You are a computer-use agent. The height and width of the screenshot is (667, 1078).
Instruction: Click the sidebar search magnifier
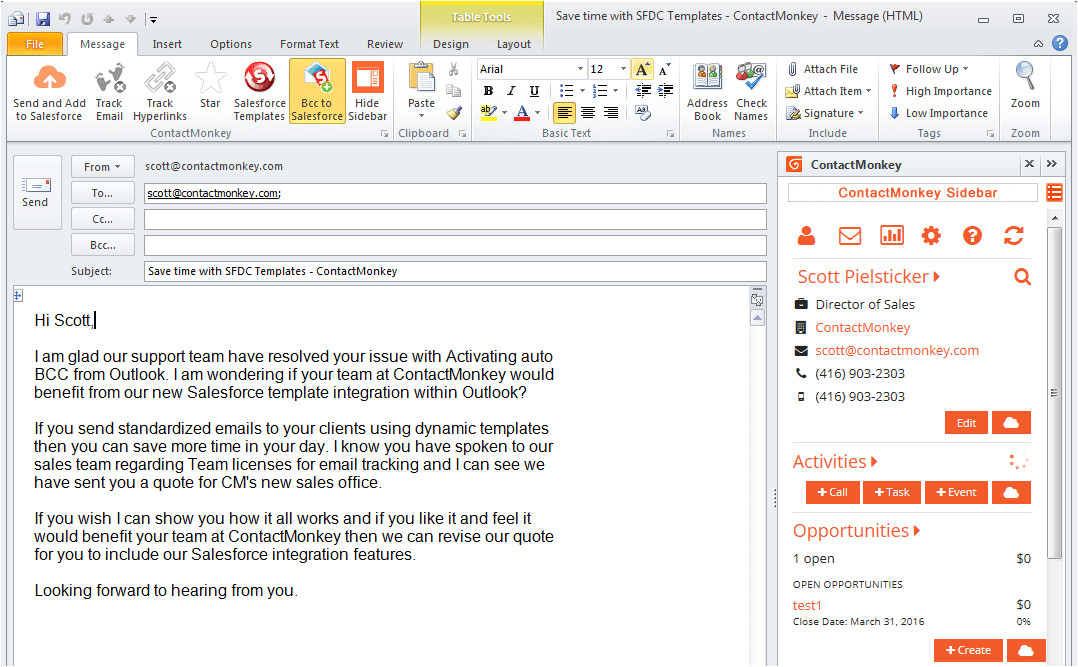[x=1022, y=277]
